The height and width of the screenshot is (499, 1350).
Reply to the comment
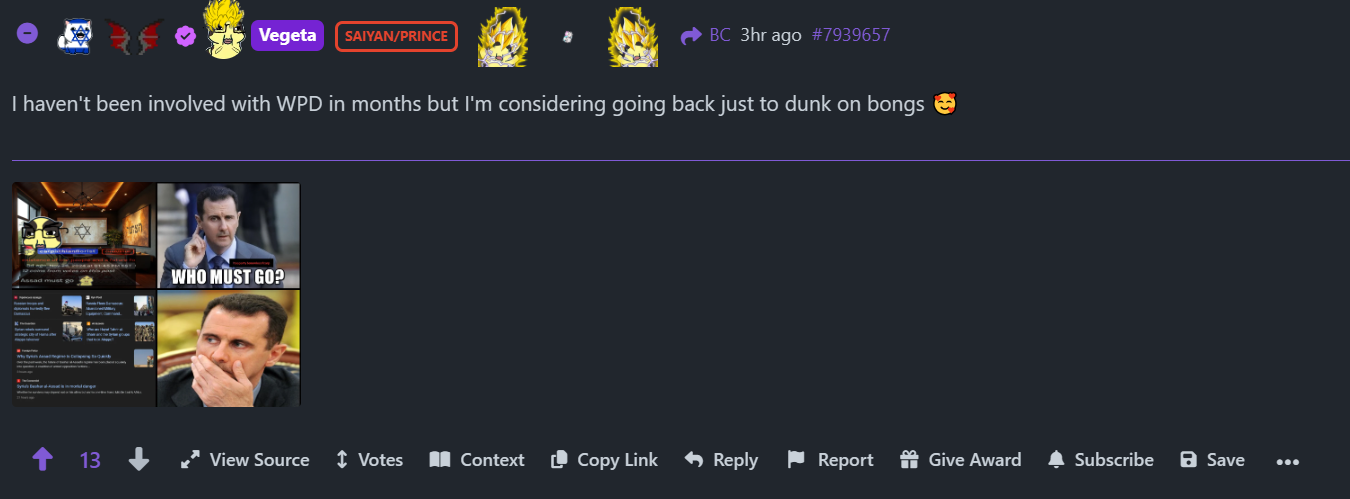tap(721, 460)
